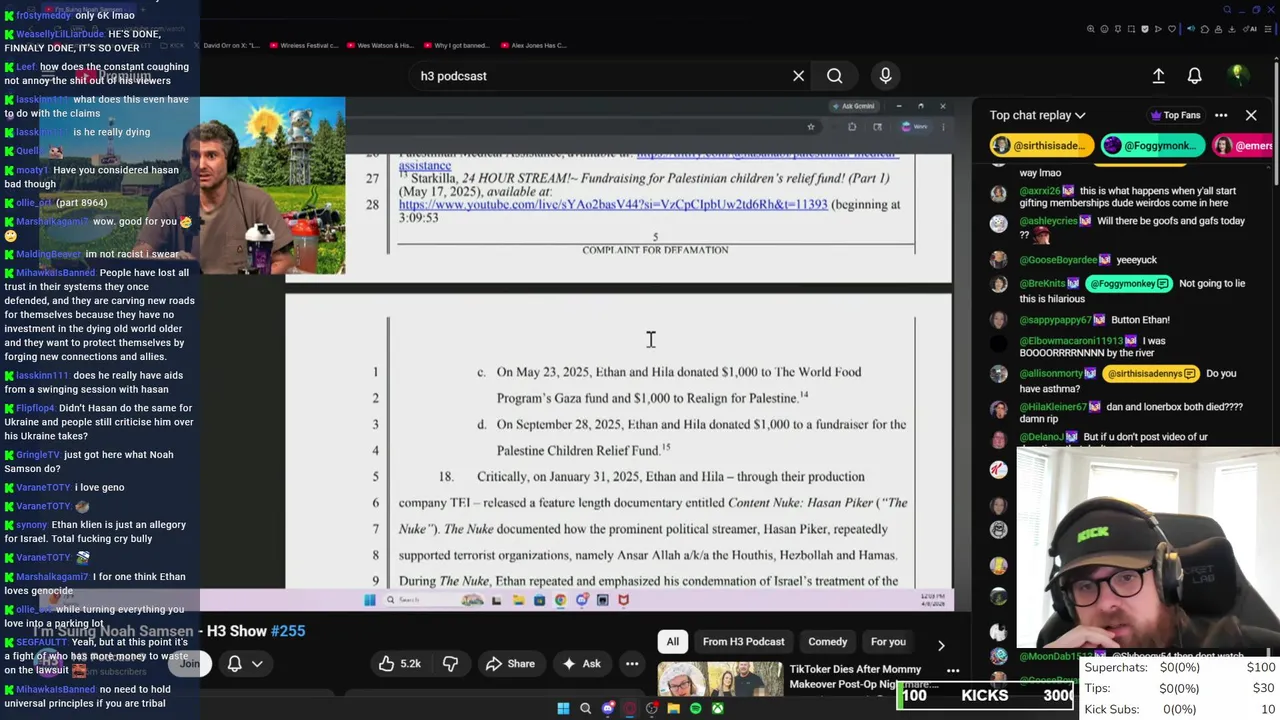Click @Foggymonkey mention in BreKnits' chat message
This screenshot has width=1280, height=720.
tap(1127, 284)
